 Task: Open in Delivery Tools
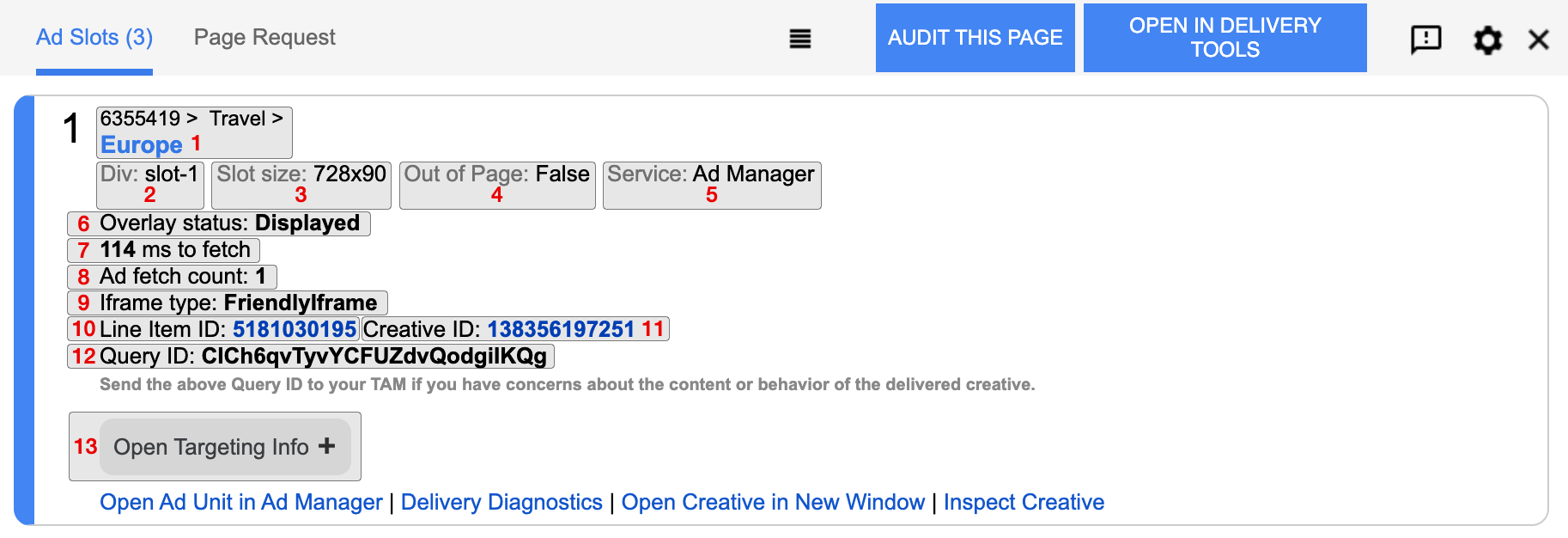(x=1225, y=37)
